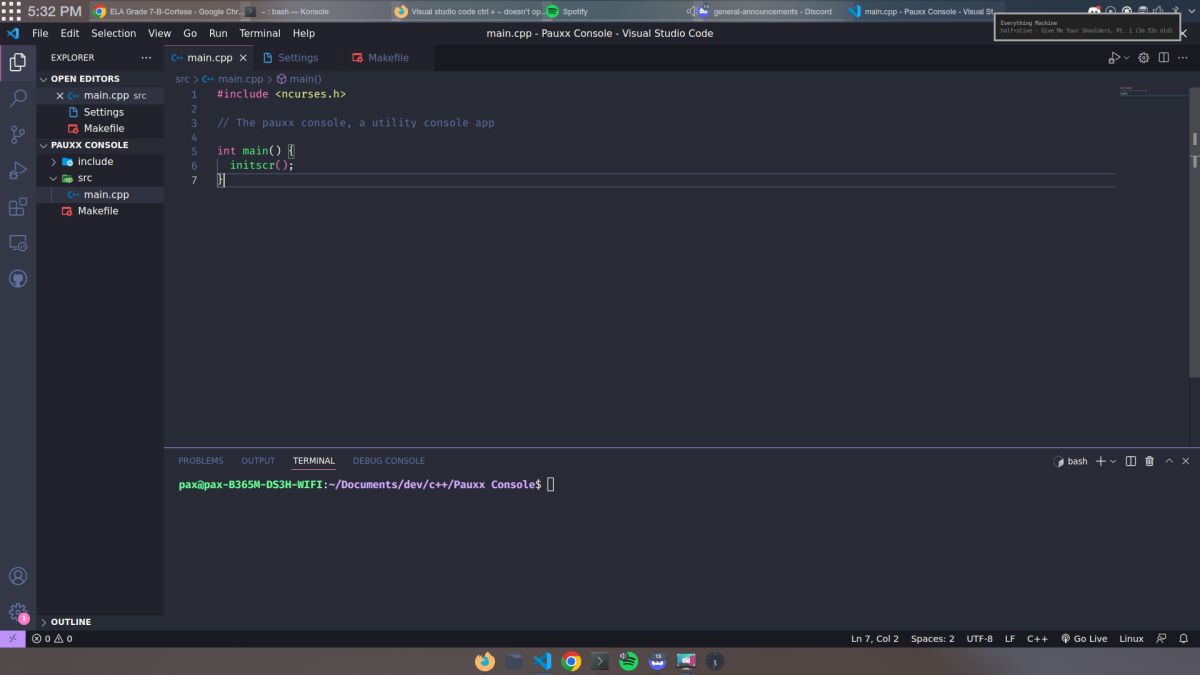Switch to the Output panel tab
The height and width of the screenshot is (675, 1200).
[258, 461]
